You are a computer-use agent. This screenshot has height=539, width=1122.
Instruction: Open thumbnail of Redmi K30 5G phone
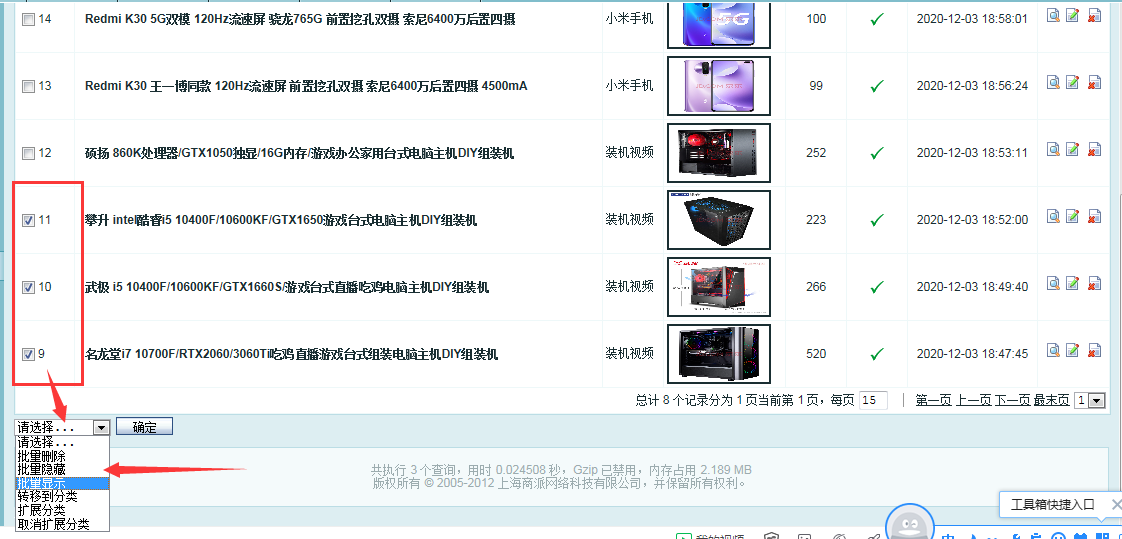pyautogui.click(x=718, y=24)
